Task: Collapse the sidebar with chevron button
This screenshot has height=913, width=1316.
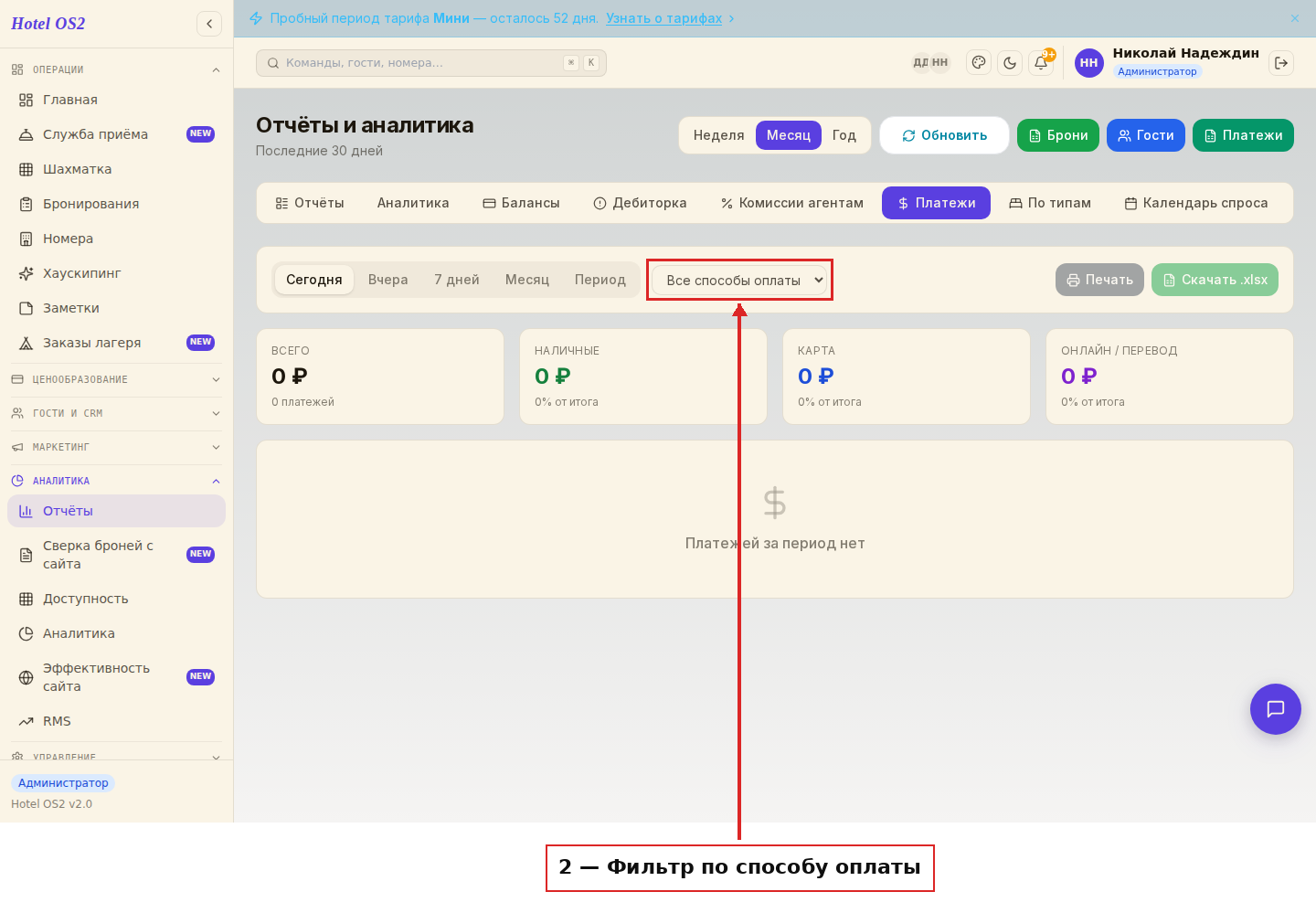Action: click(x=209, y=24)
